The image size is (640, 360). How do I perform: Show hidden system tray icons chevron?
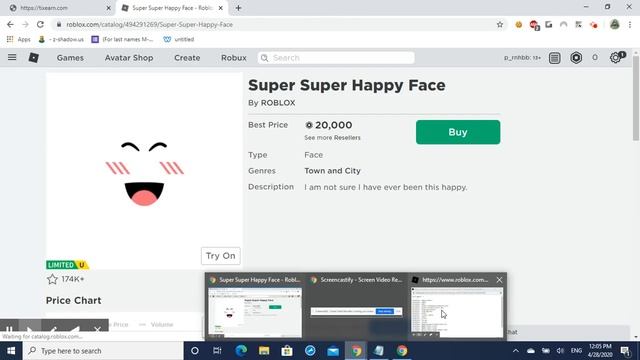[516, 351]
